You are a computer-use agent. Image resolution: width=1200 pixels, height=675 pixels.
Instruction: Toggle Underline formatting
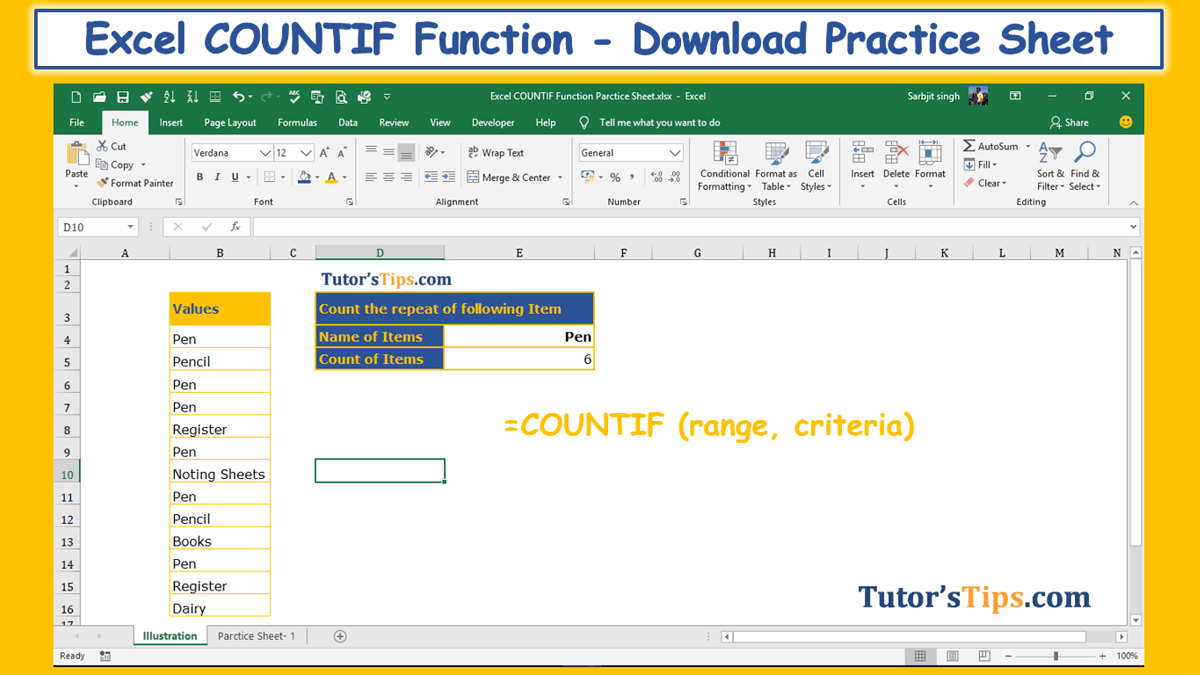click(x=235, y=177)
